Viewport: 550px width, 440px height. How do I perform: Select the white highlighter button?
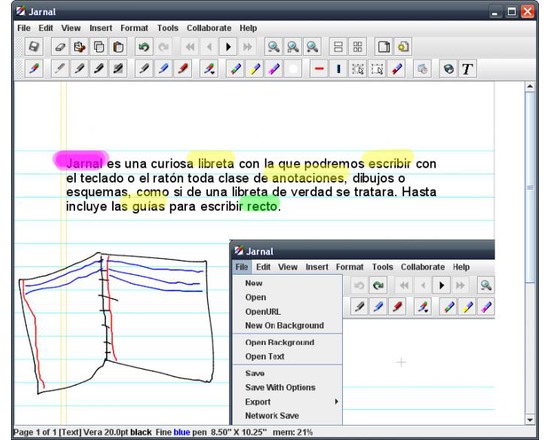coord(293,69)
